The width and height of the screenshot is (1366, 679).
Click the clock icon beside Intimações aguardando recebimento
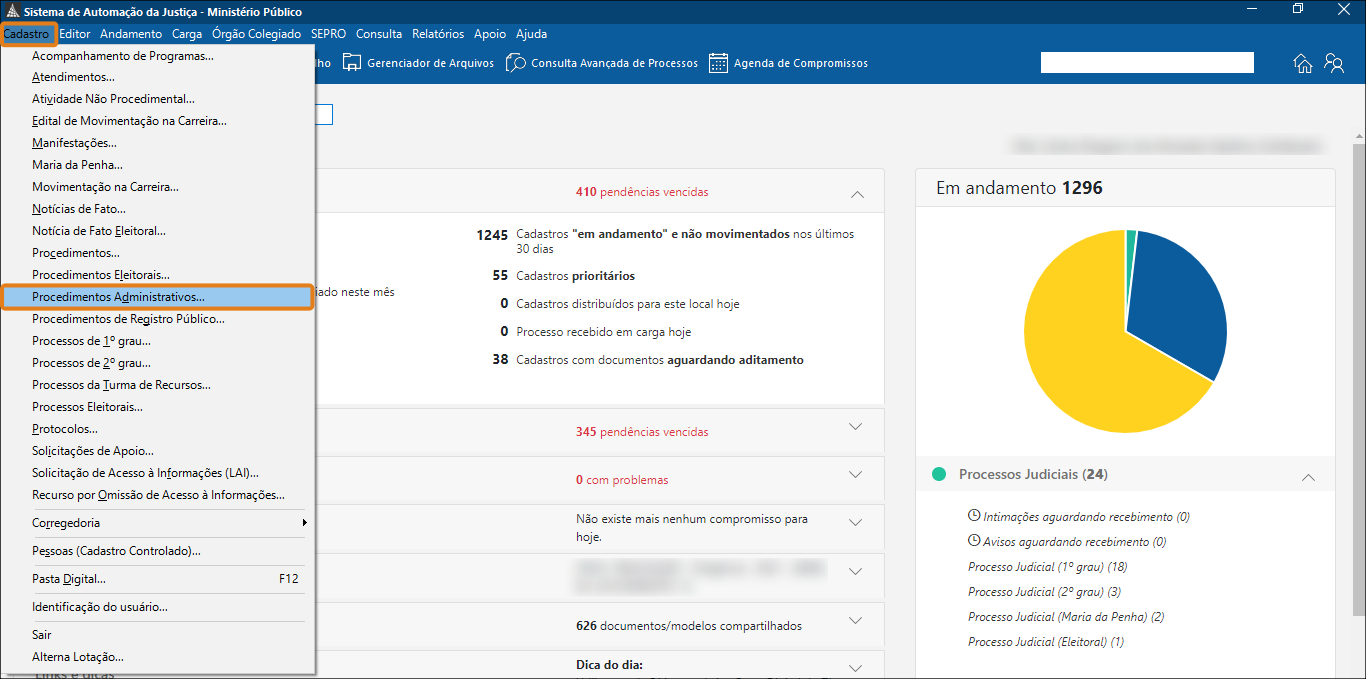(974, 516)
